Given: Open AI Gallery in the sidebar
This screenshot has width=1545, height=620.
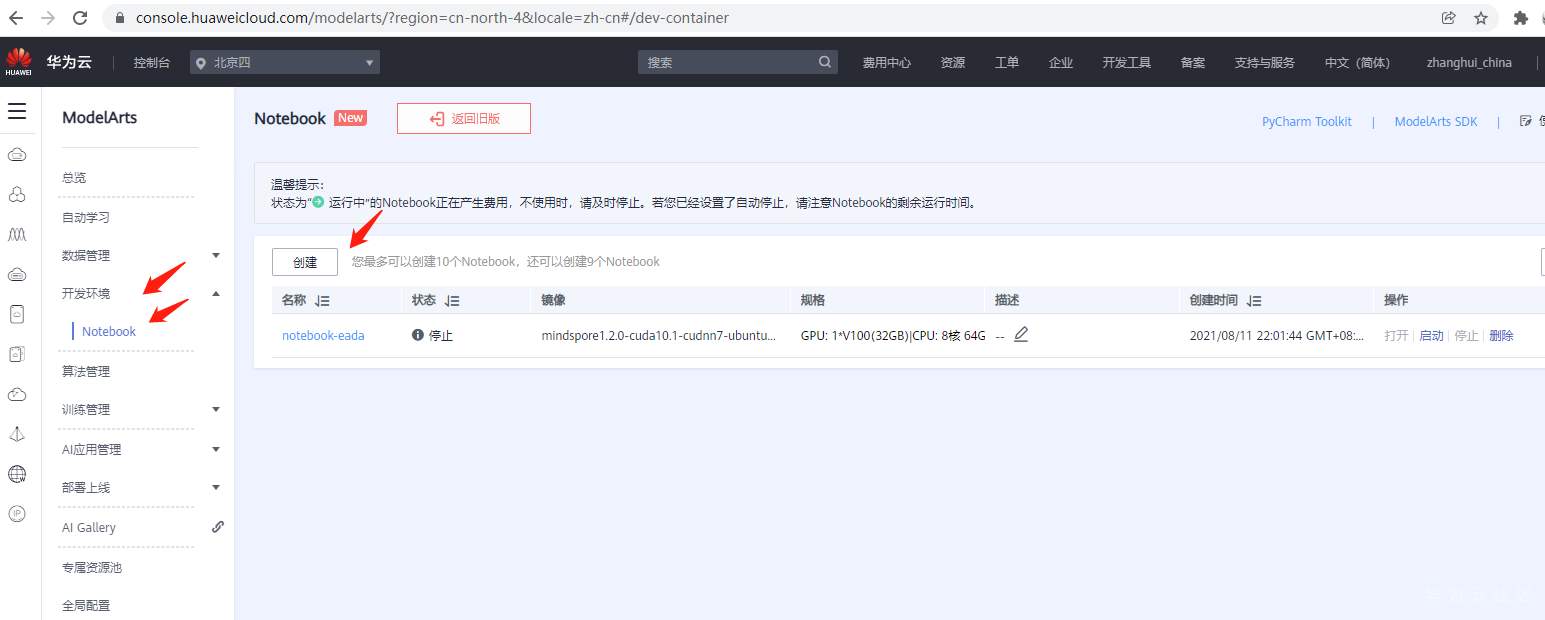Looking at the screenshot, I should [89, 527].
